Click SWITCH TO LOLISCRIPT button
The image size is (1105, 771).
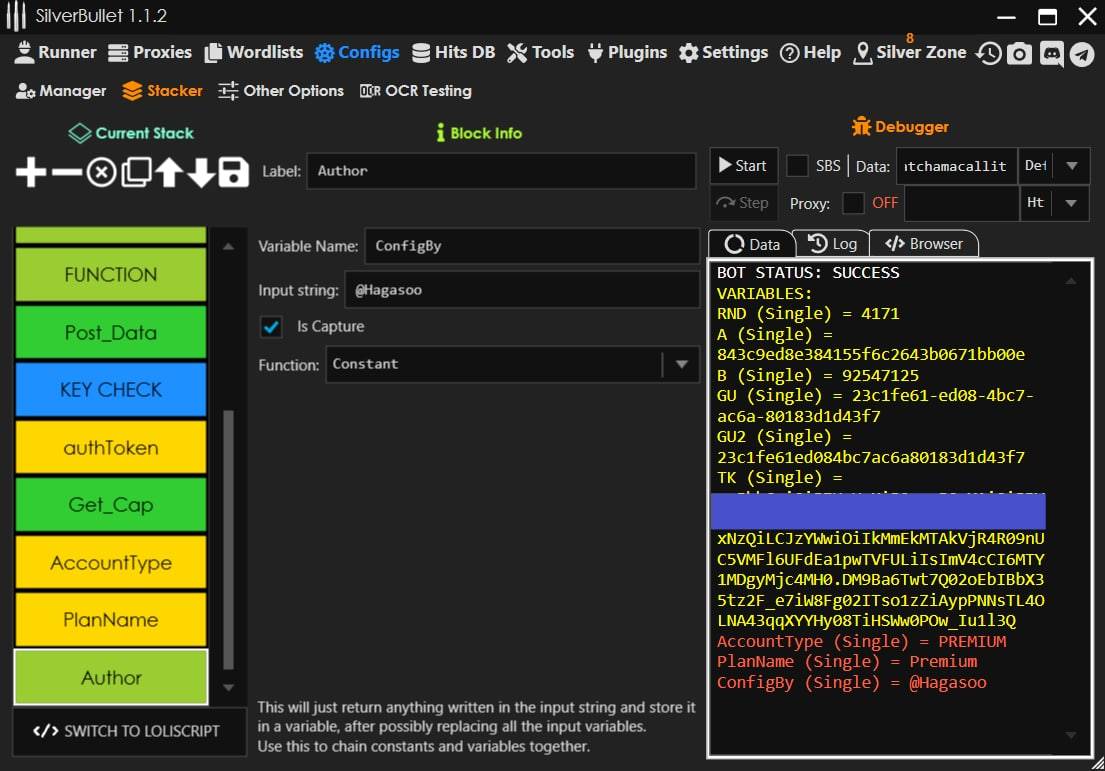coord(128,731)
